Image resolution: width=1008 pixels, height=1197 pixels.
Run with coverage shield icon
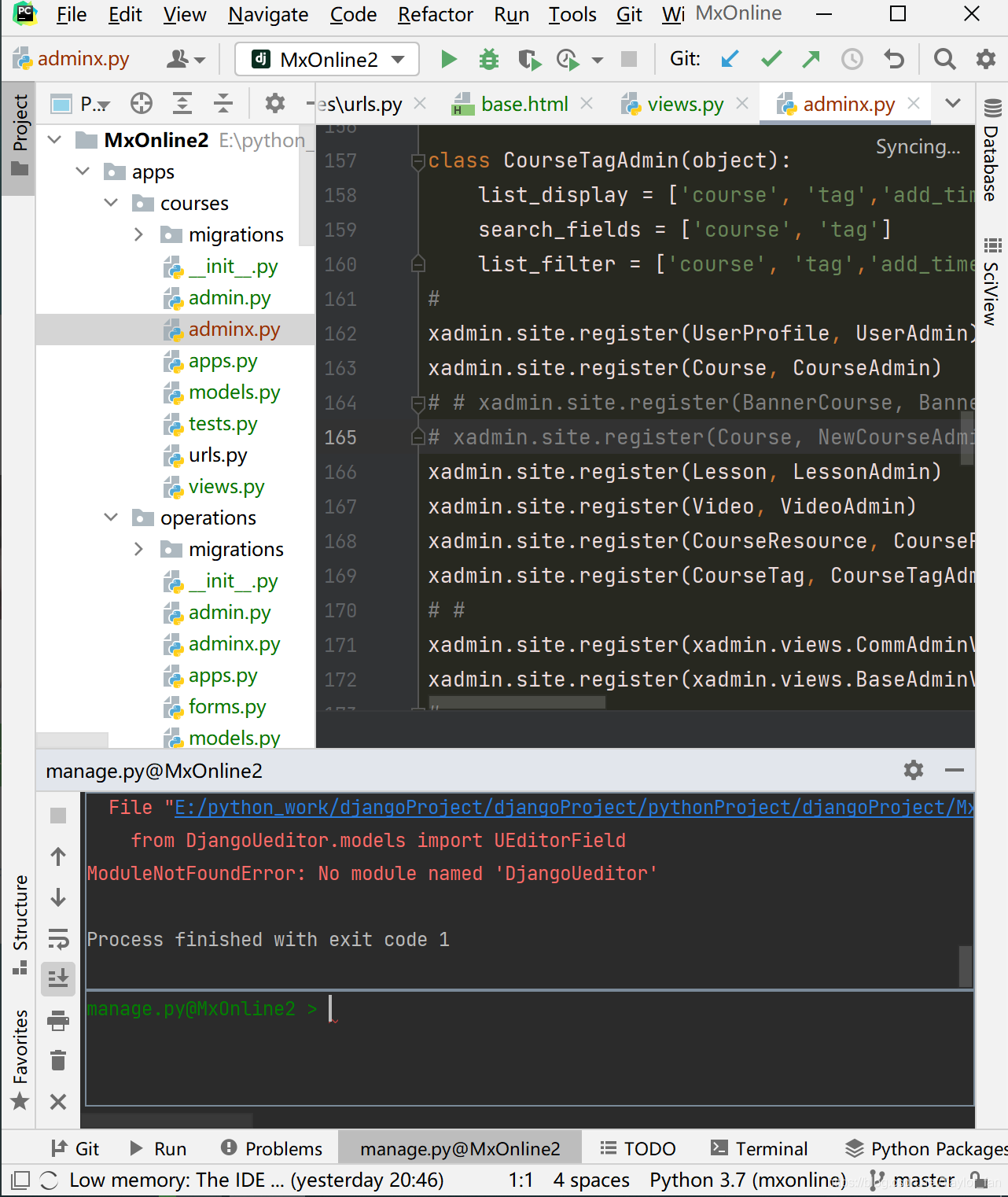(x=529, y=60)
